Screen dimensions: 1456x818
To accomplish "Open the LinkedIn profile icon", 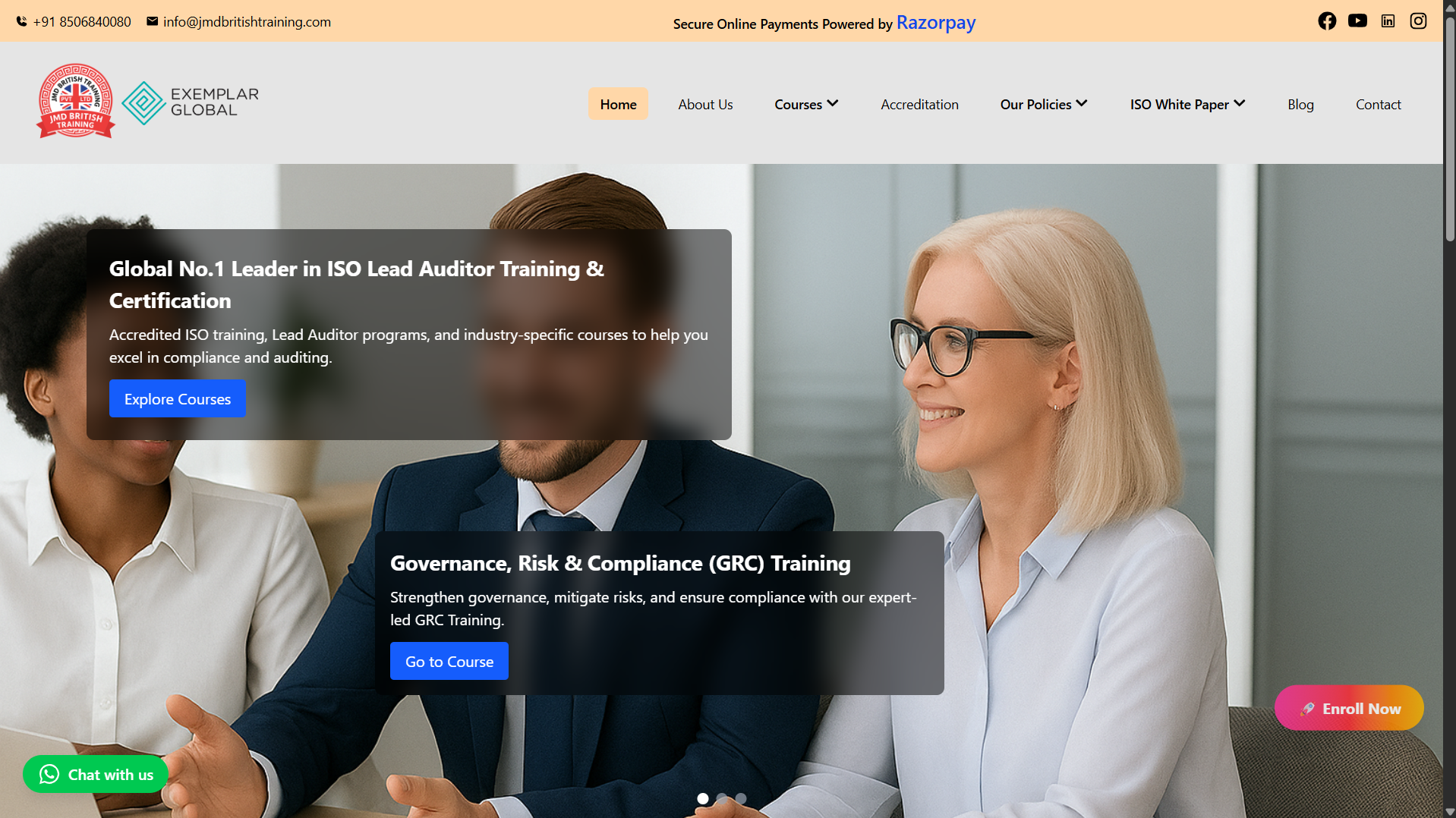I will [x=1388, y=20].
